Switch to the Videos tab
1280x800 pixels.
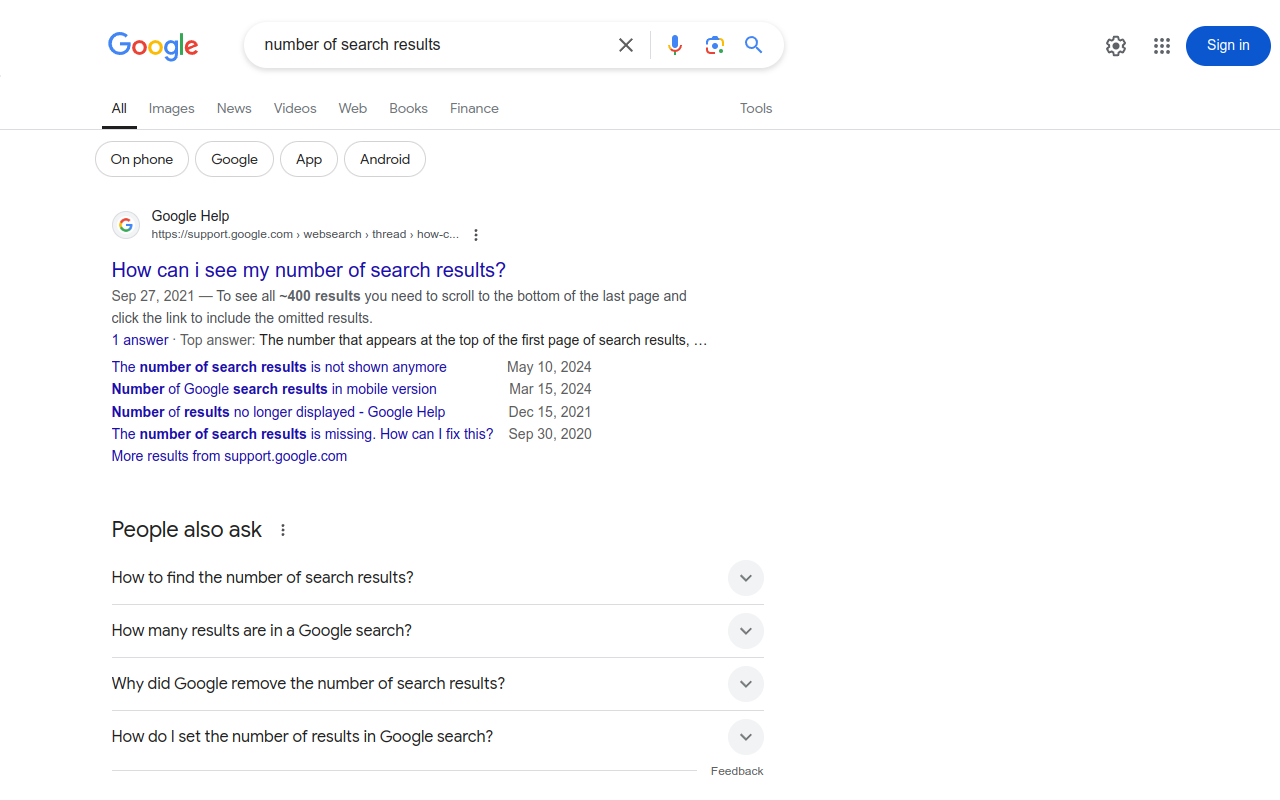[295, 108]
